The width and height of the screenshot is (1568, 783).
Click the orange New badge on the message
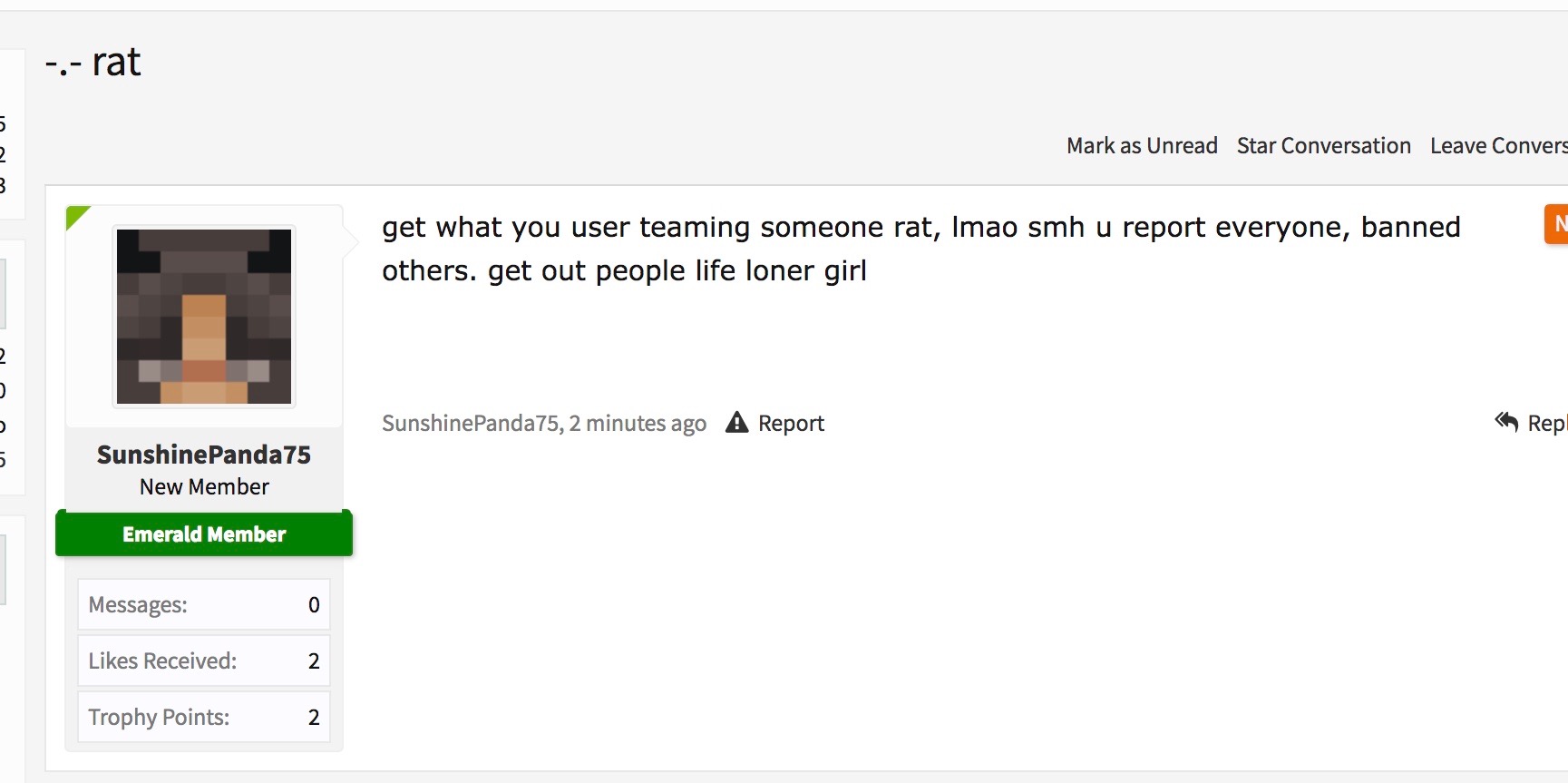[1556, 224]
